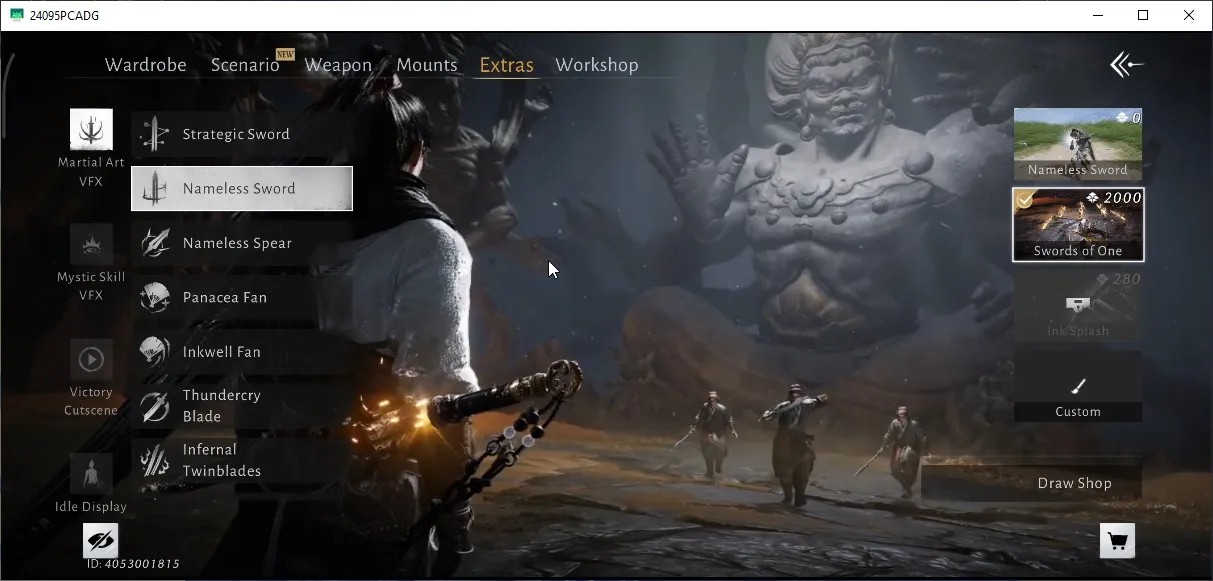Screen dimensions: 1213x581
Task: Open the Weapon tab
Action: 338,65
